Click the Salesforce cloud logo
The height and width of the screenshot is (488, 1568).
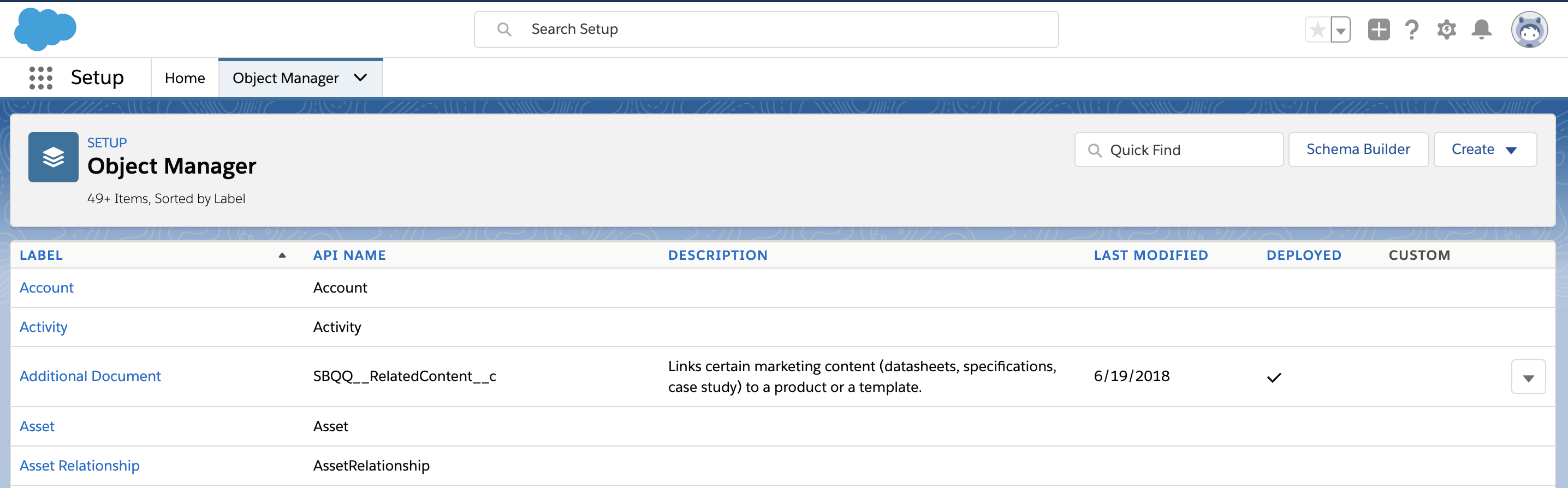[x=45, y=29]
